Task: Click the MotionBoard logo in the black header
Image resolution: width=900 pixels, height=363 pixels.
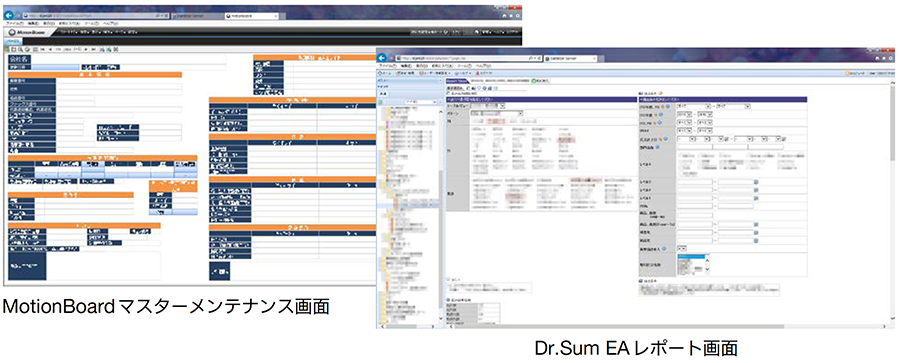Action: pyautogui.click(x=30, y=33)
